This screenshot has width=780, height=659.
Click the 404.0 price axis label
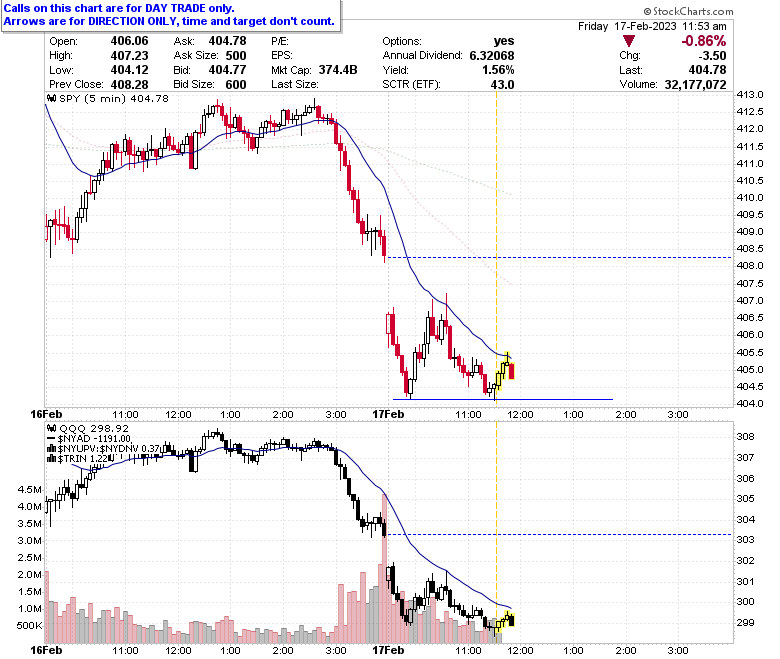pos(750,403)
